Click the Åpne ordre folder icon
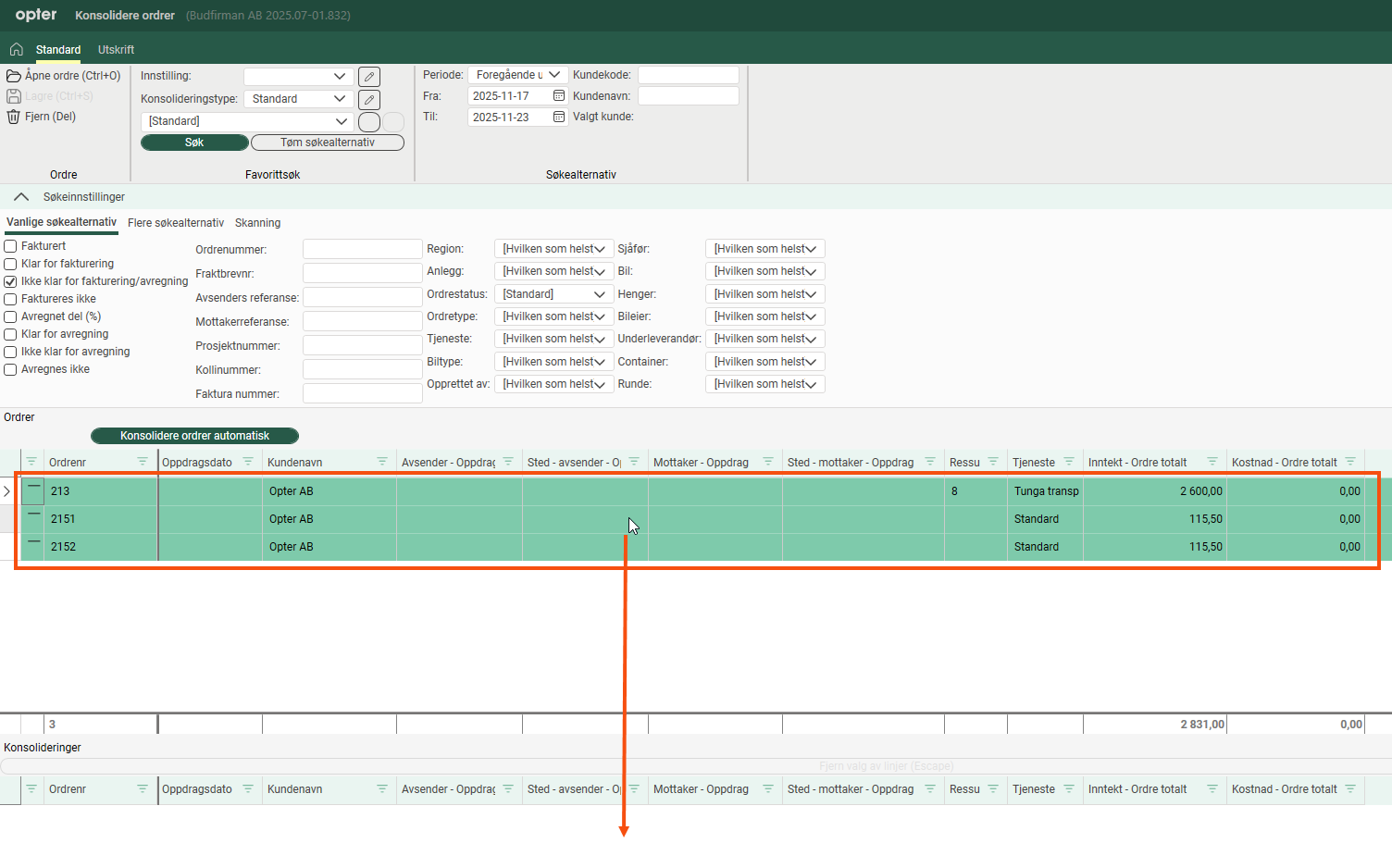The width and height of the screenshot is (1392, 868). pos(14,76)
